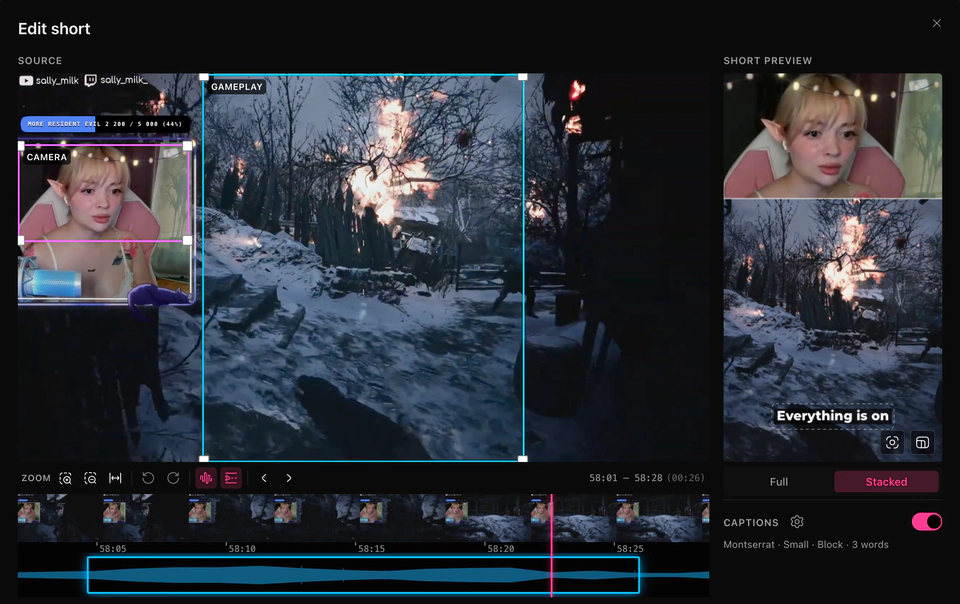Click the timeline at the 58:15 mark
Screen dimensions: 960x604
[x=371, y=549]
